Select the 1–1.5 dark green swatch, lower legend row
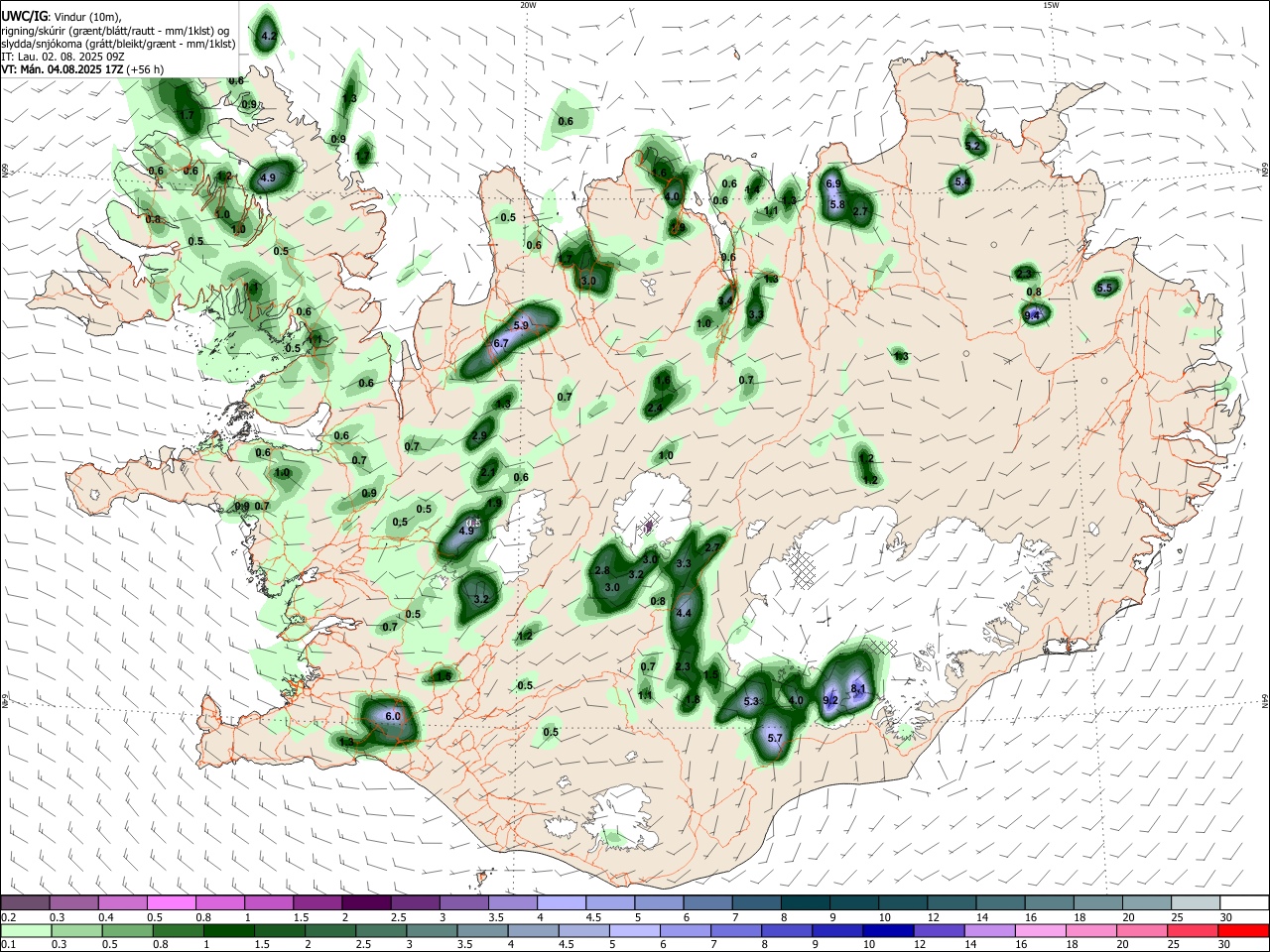This screenshot has width=1270, height=952. (227, 930)
